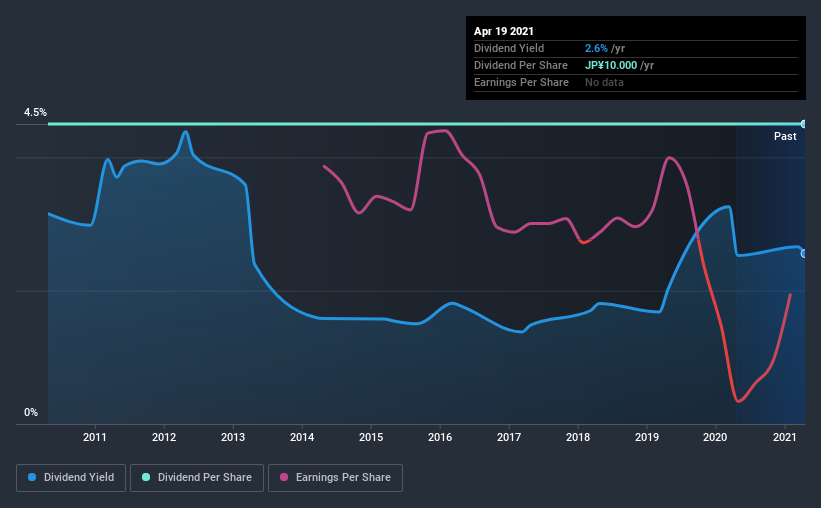Click the teal Dividend Per Share legend dot
The height and width of the screenshot is (508, 821).
click(146, 477)
